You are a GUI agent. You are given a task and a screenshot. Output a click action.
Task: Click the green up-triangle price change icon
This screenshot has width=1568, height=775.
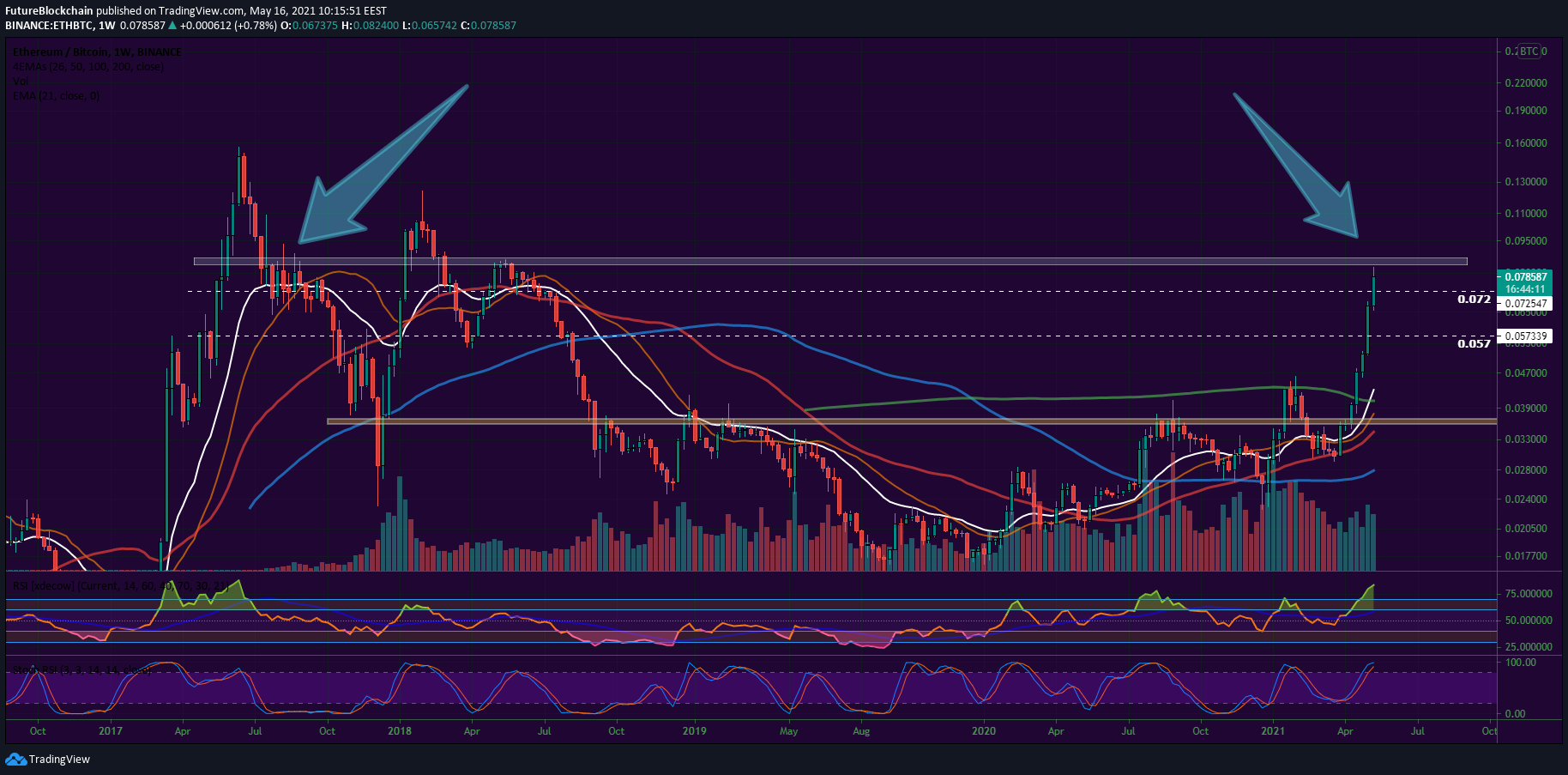tap(172, 26)
